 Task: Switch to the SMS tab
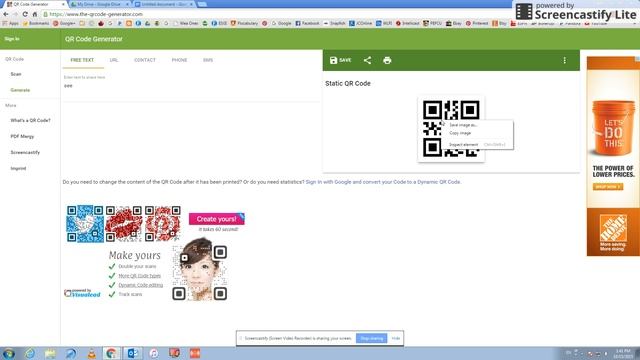coord(208,60)
